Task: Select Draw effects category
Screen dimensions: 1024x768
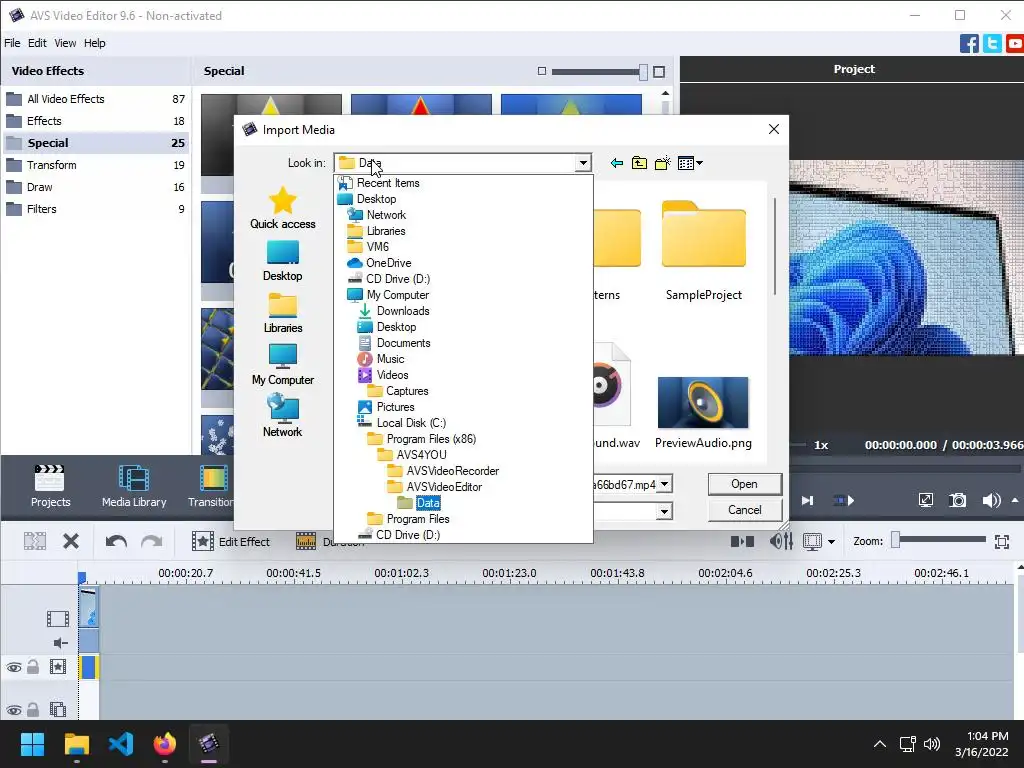Action: pyautogui.click(x=95, y=187)
